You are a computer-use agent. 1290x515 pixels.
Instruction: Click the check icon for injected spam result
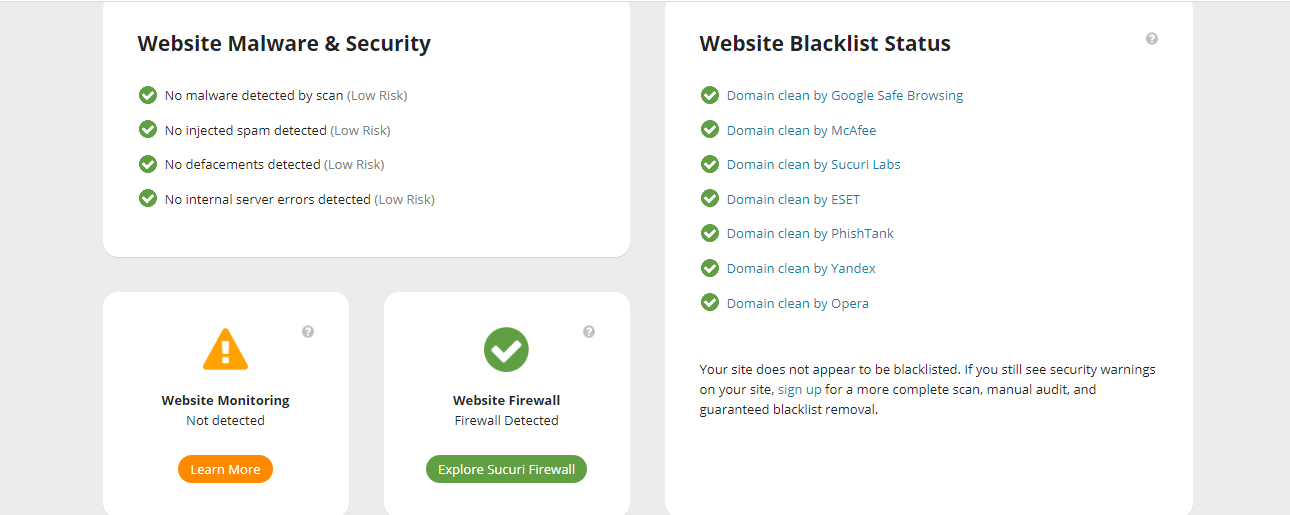[x=148, y=130]
